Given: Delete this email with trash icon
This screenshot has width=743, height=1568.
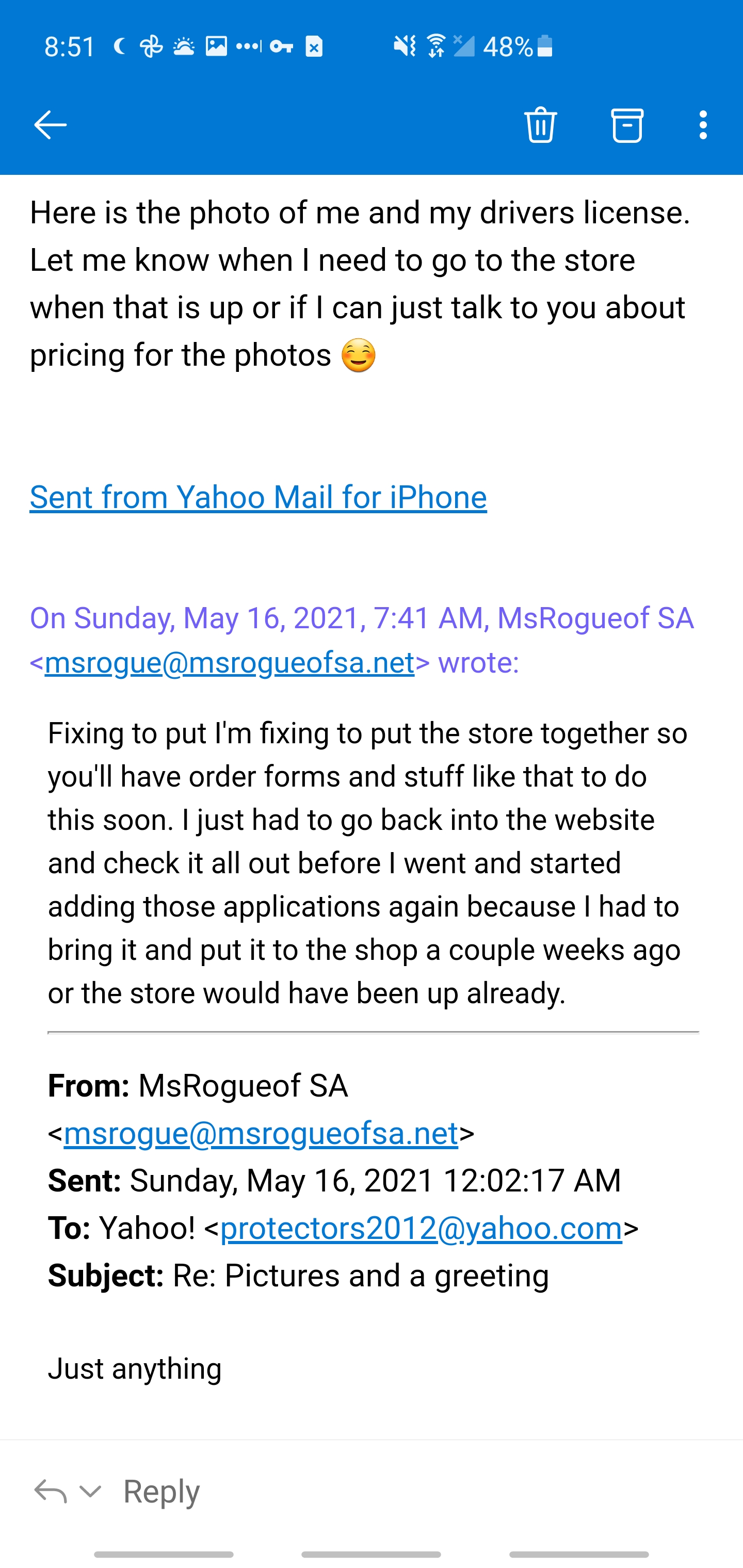Looking at the screenshot, I should tap(540, 125).
